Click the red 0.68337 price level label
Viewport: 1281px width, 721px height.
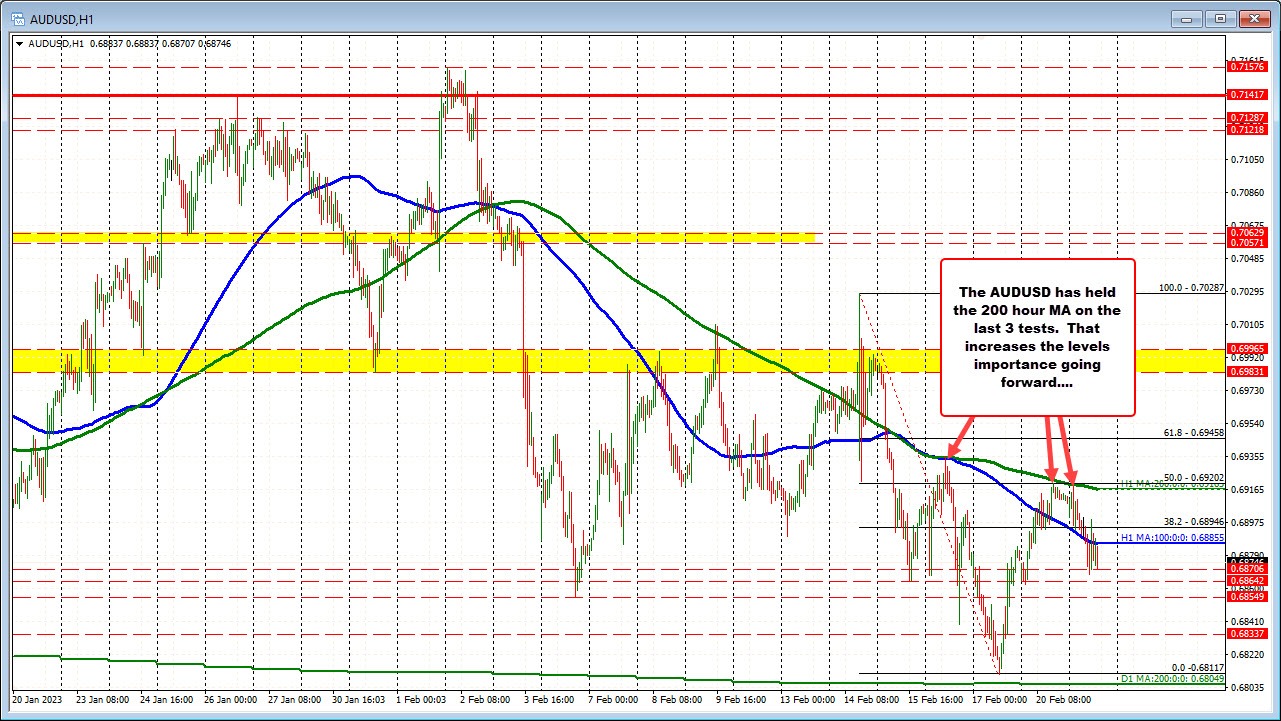pos(1248,634)
